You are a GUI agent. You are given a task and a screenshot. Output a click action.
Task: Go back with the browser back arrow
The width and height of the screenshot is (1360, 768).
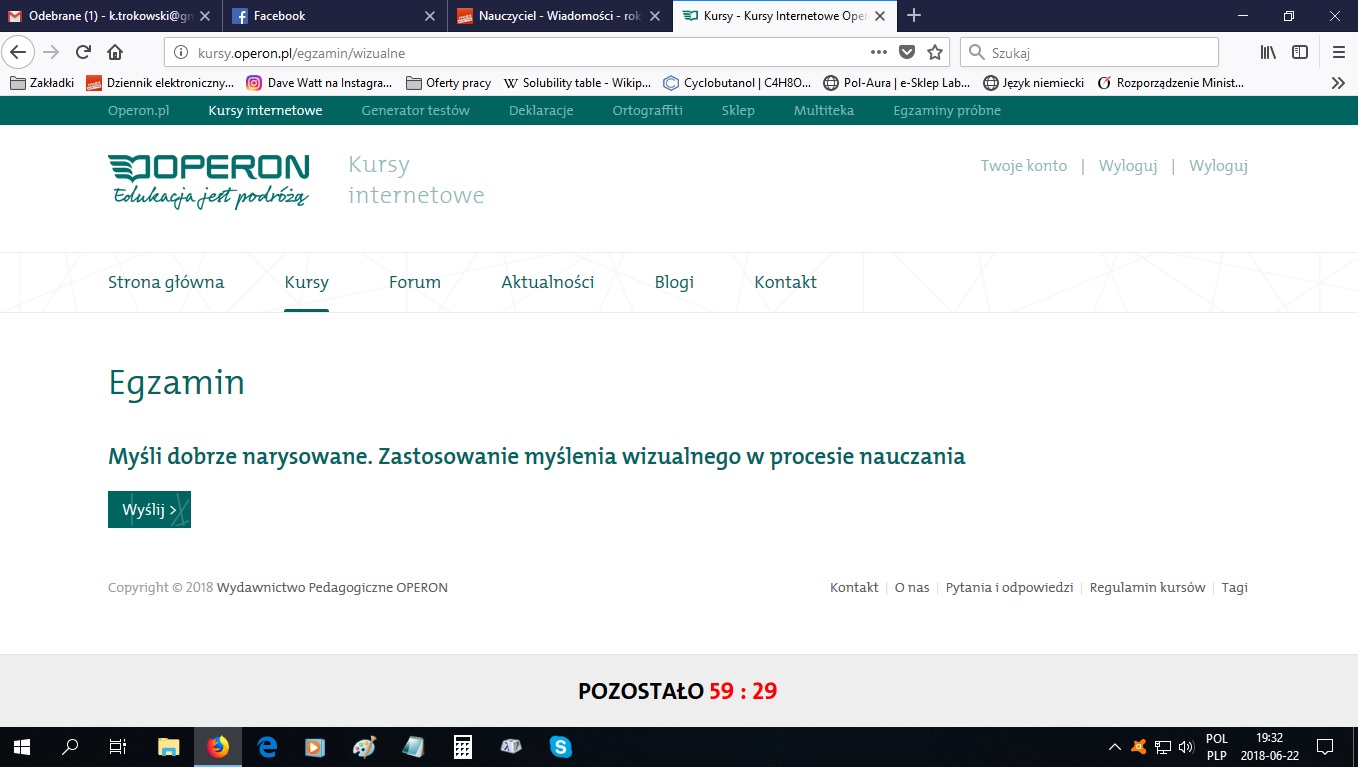(x=18, y=52)
